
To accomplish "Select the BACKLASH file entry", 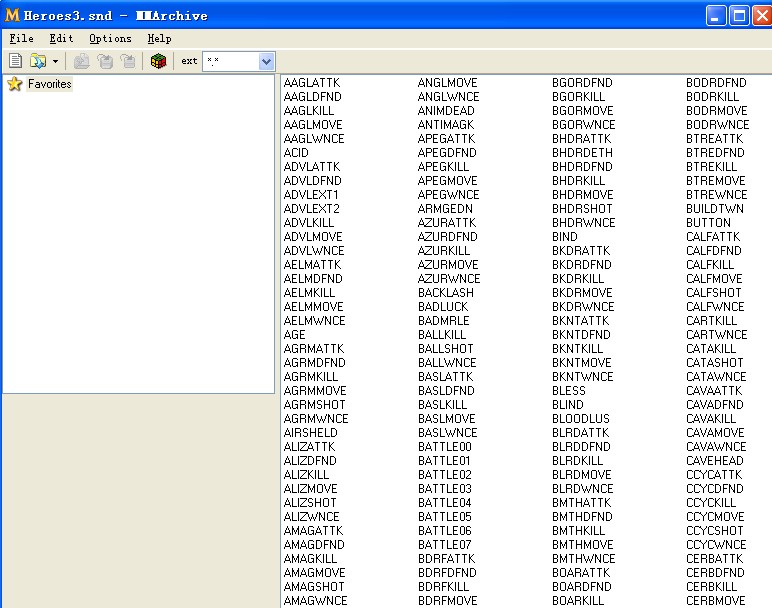I will point(446,292).
